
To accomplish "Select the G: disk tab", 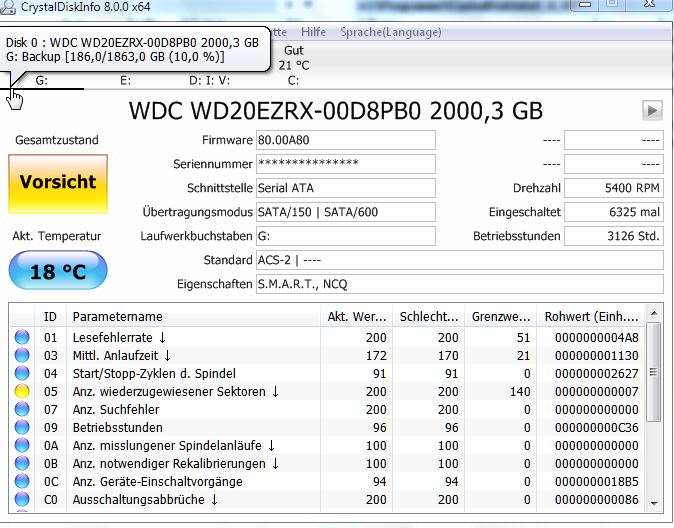I will point(42,80).
